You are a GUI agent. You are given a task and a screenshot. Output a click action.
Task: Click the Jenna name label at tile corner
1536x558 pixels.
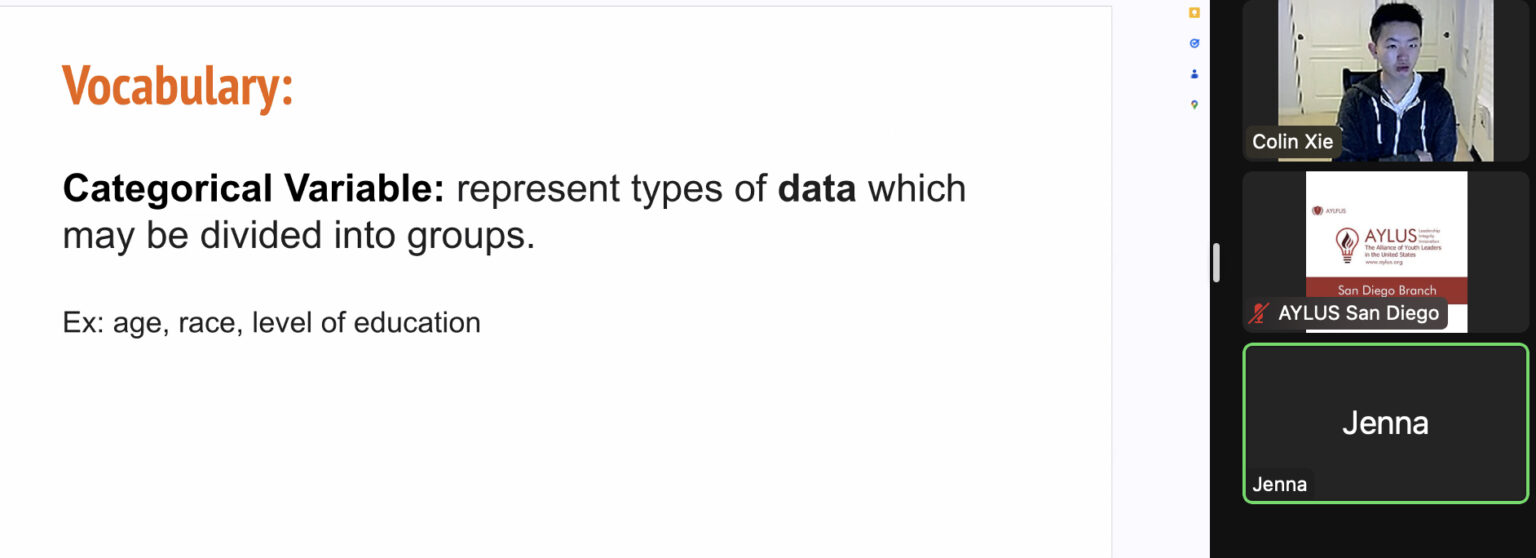1279,485
